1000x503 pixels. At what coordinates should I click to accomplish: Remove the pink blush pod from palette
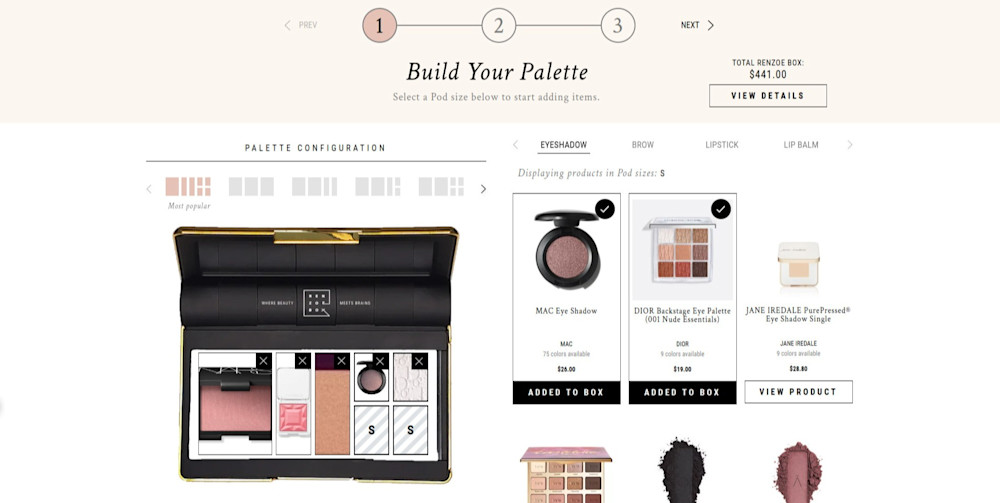(x=263, y=361)
